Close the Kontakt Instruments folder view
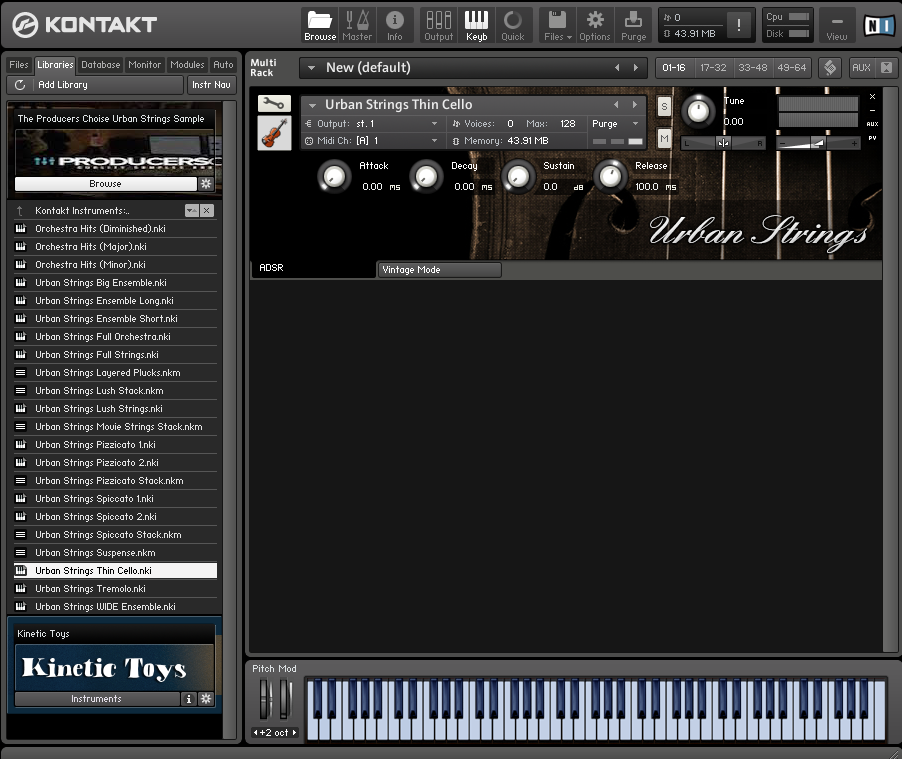Image resolution: width=902 pixels, height=759 pixels. click(207, 211)
